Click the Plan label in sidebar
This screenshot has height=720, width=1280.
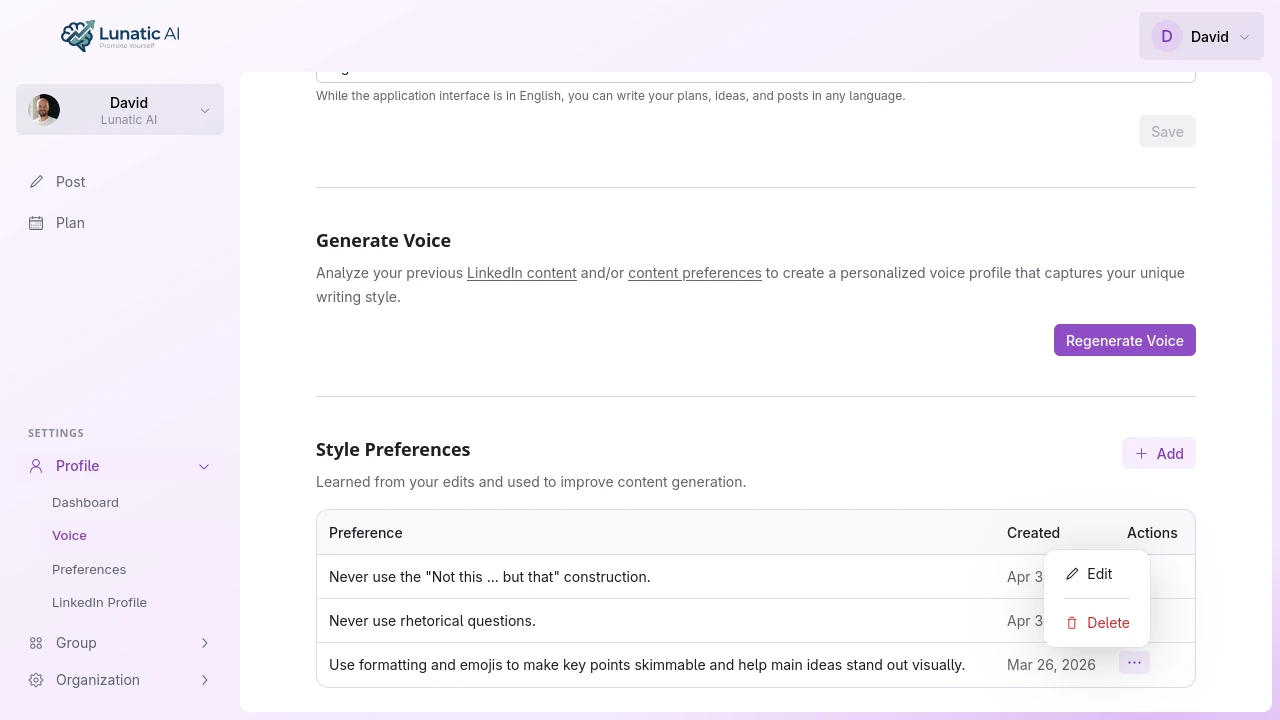point(70,223)
